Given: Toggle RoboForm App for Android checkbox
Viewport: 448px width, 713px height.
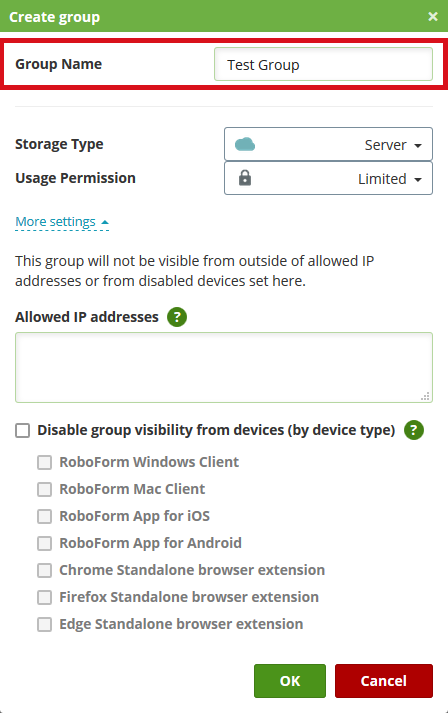Looking at the screenshot, I should point(45,543).
